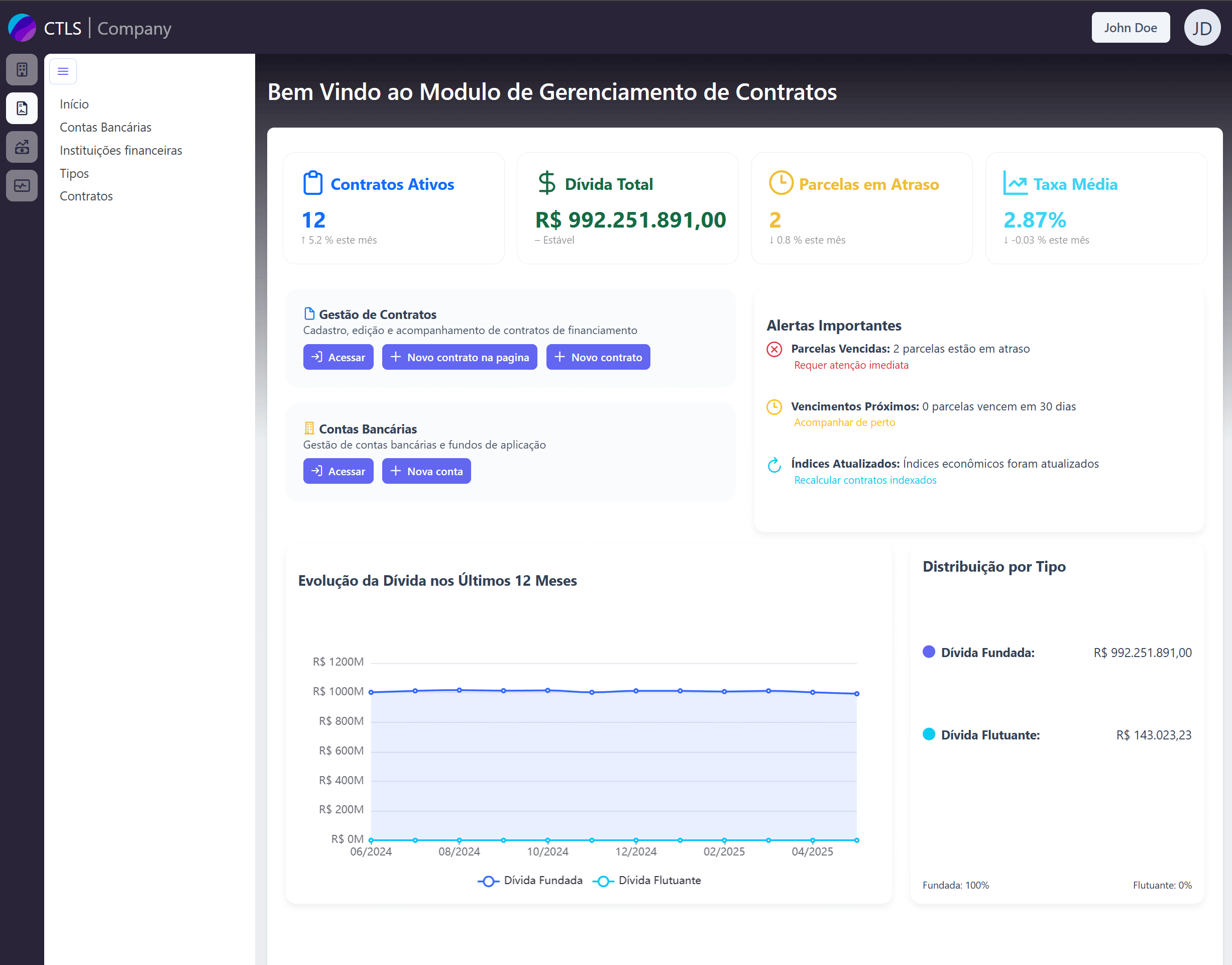
Task: Click the activity monitor icon in rail
Action: 22,185
